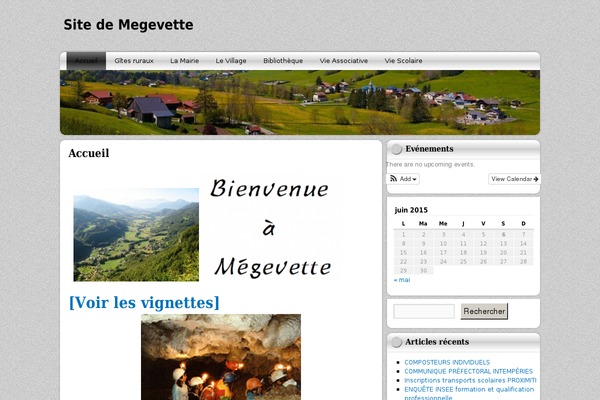The width and height of the screenshot is (600, 400).
Task: Click the View Calendar arrow icon
Action: point(536,179)
